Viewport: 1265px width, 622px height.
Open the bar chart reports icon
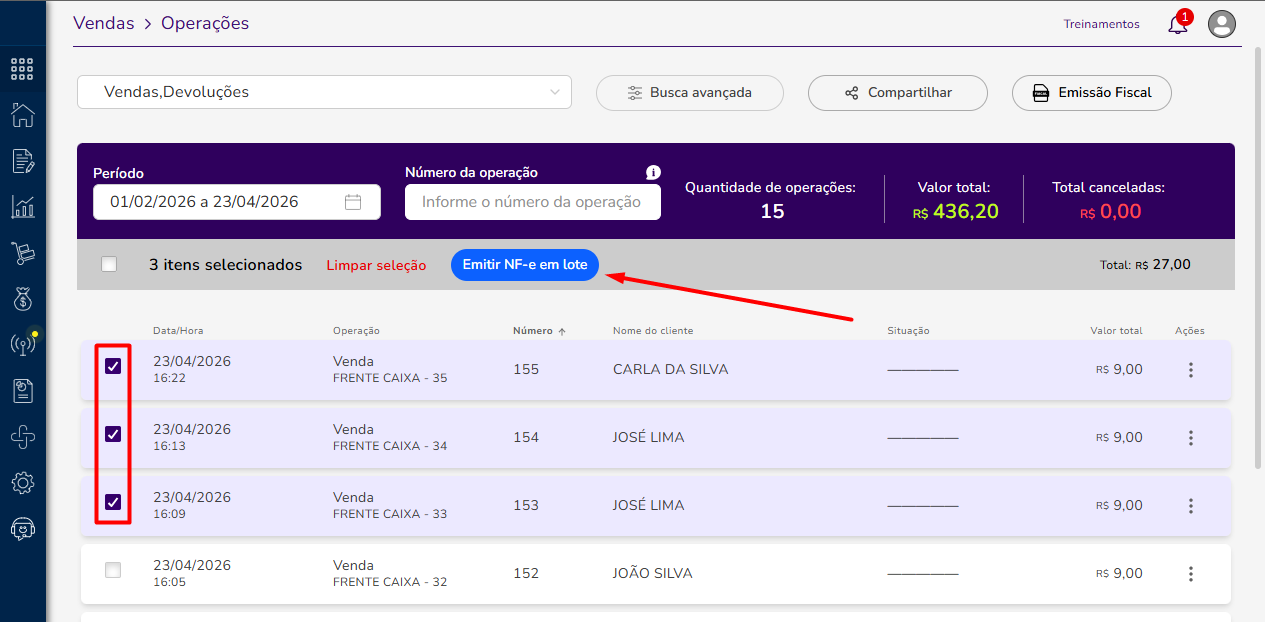(x=22, y=207)
